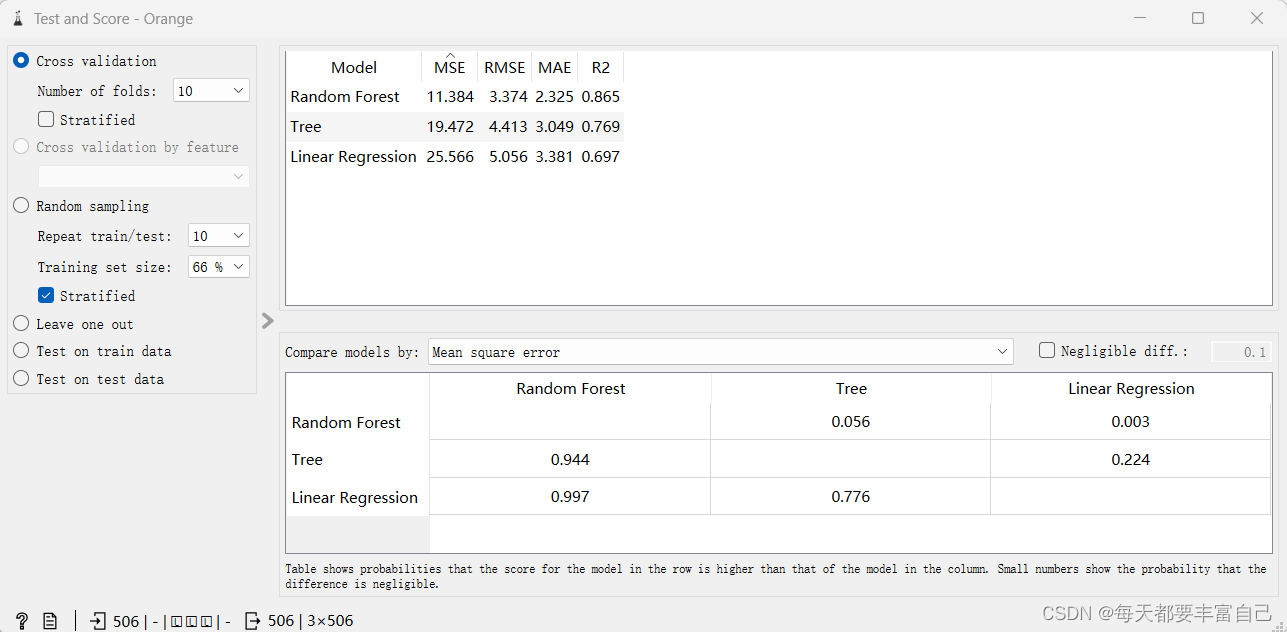Click comparison cell 0.056

click(851, 422)
